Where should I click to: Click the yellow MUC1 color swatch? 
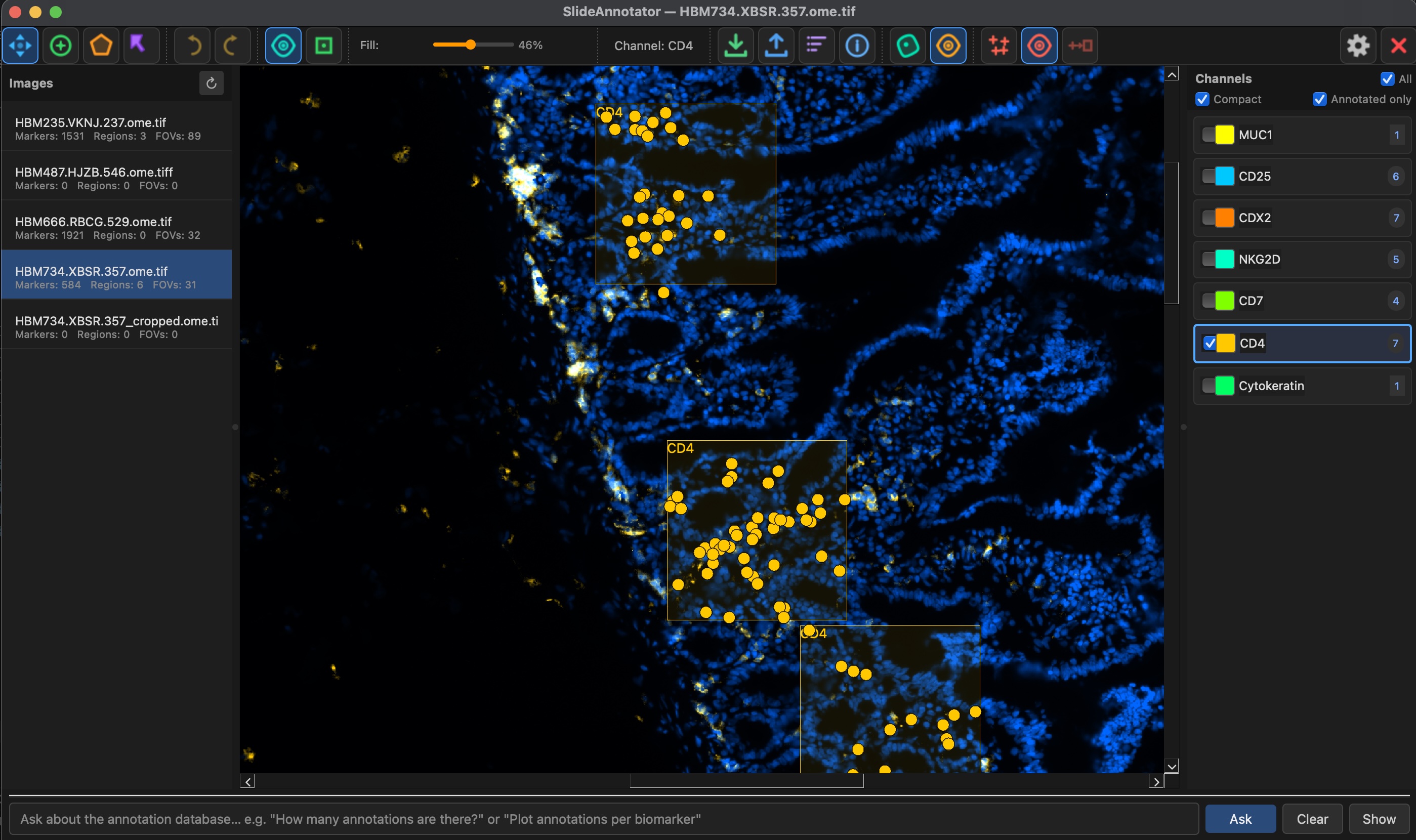pyautogui.click(x=1224, y=135)
